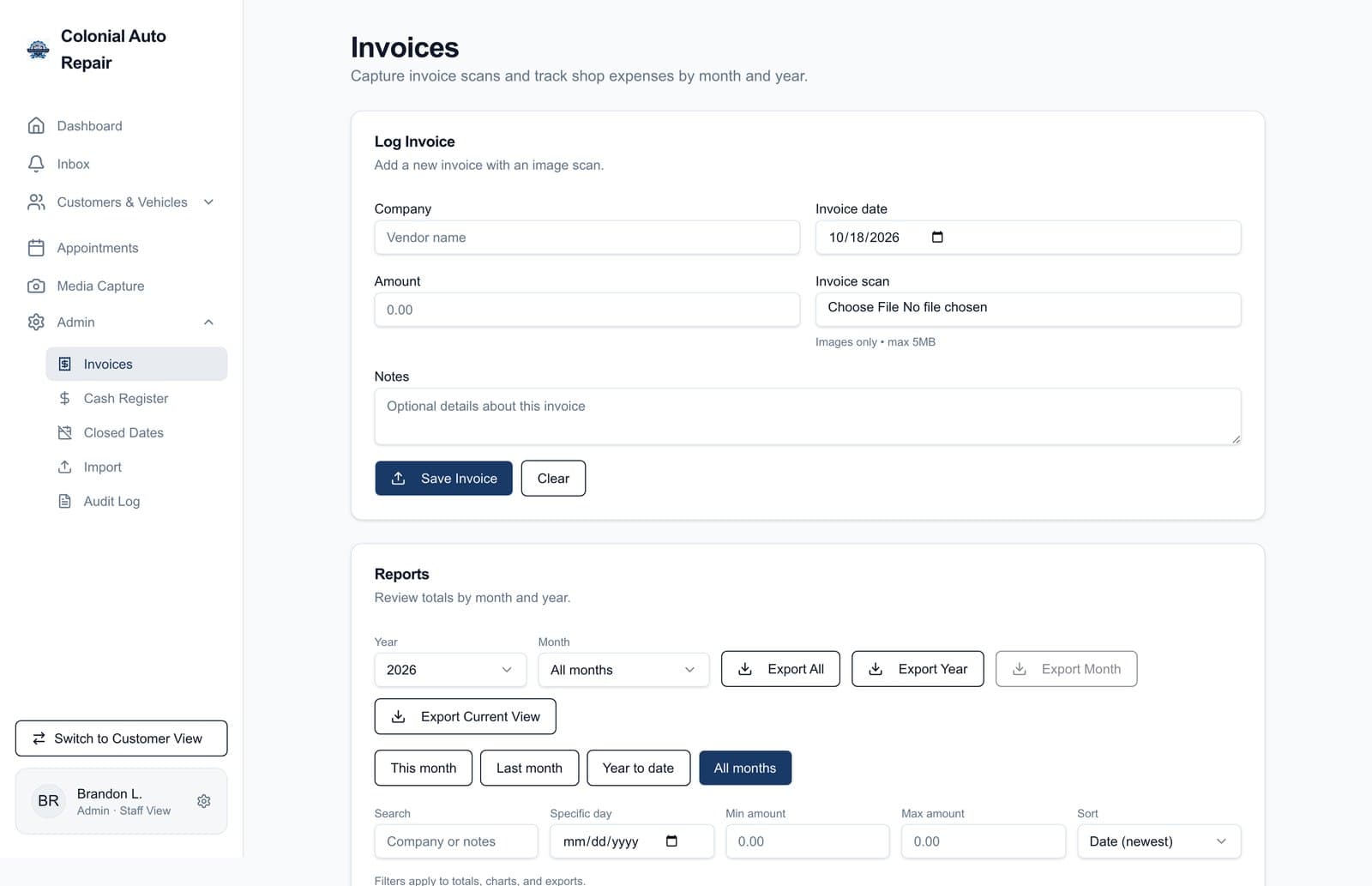Open the Sort dropdown Date (newest)
This screenshot has height=886, width=1372.
click(1158, 841)
